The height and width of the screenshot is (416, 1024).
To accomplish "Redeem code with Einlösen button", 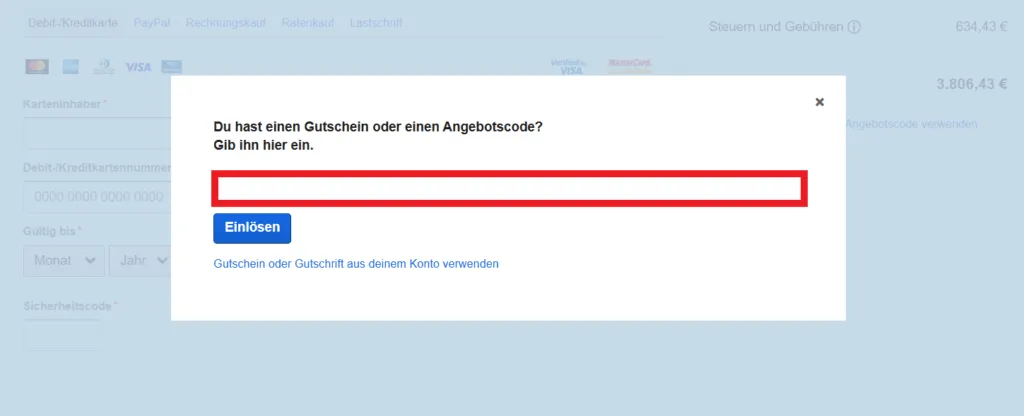I will (252, 228).
